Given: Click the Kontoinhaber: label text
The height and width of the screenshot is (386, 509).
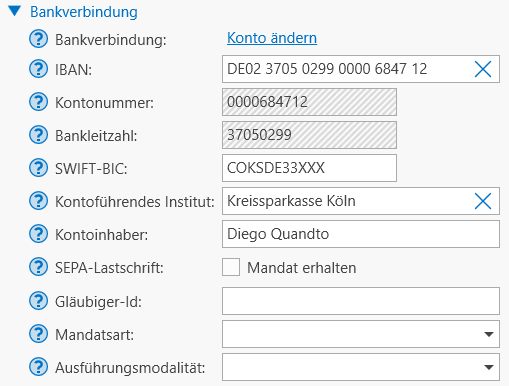Looking at the screenshot, I should [101, 235].
